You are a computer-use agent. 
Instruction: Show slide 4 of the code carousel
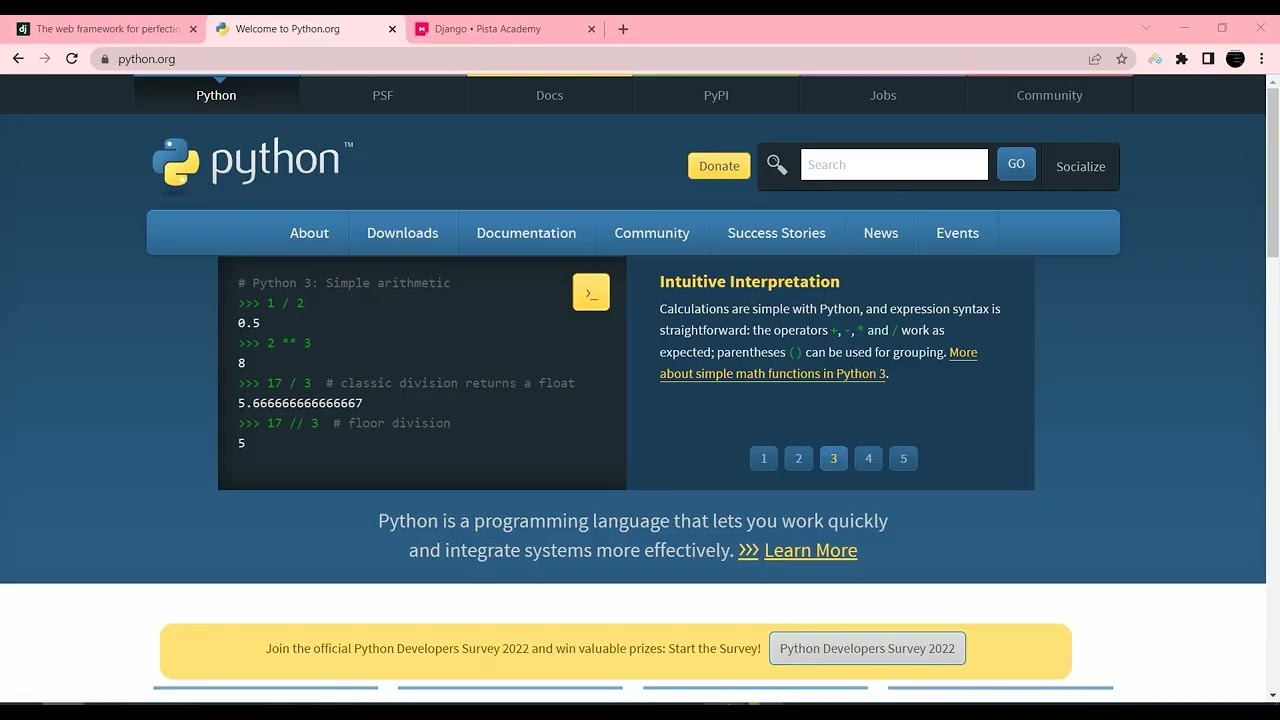[x=869, y=458]
